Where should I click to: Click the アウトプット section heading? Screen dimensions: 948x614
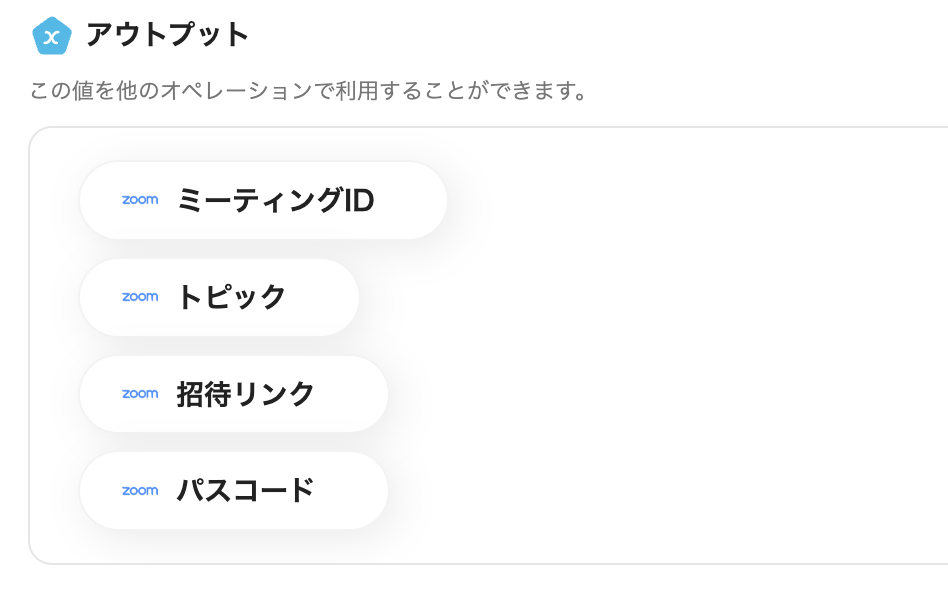(x=167, y=35)
